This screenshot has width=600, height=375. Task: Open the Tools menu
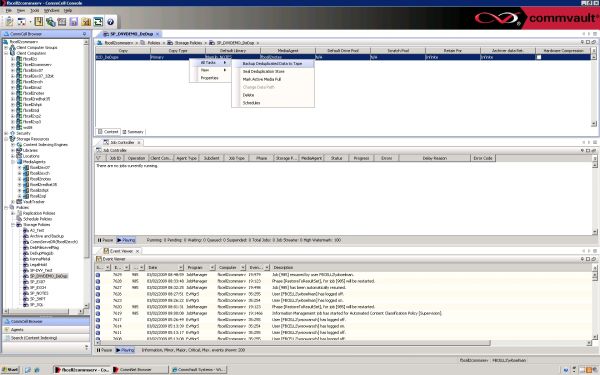click(35, 10)
